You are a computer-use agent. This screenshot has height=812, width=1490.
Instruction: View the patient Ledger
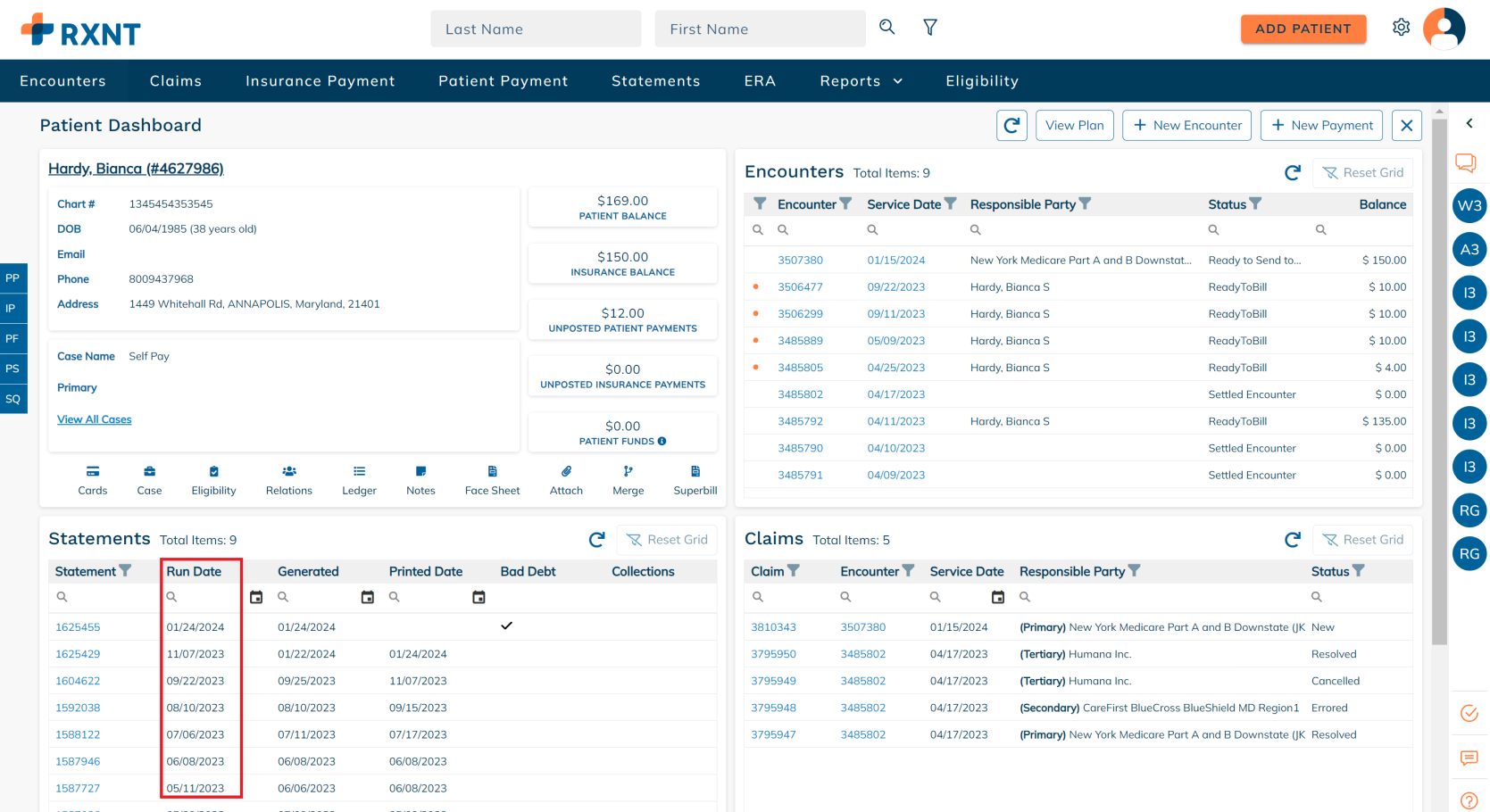pyautogui.click(x=358, y=479)
